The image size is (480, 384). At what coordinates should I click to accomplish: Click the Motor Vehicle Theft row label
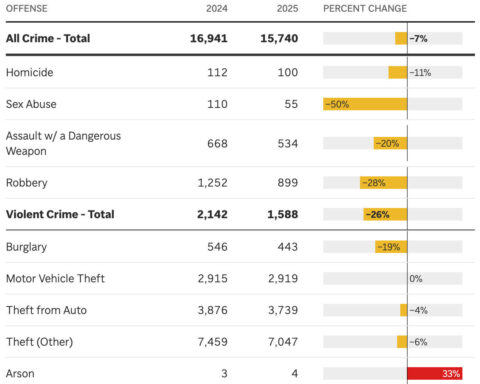(55, 278)
